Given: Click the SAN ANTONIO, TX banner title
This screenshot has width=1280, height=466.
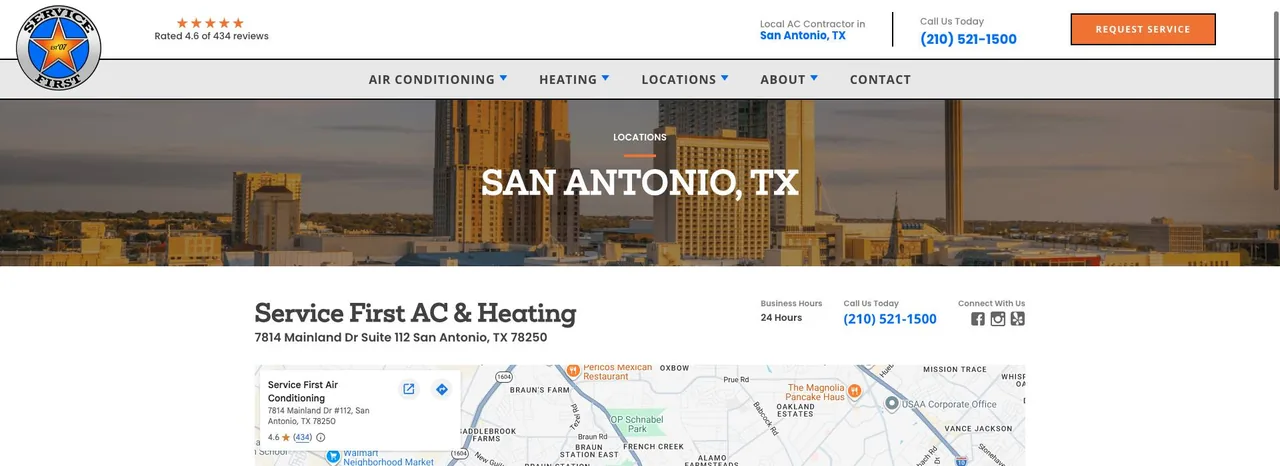Looking at the screenshot, I should pyautogui.click(x=640, y=182).
